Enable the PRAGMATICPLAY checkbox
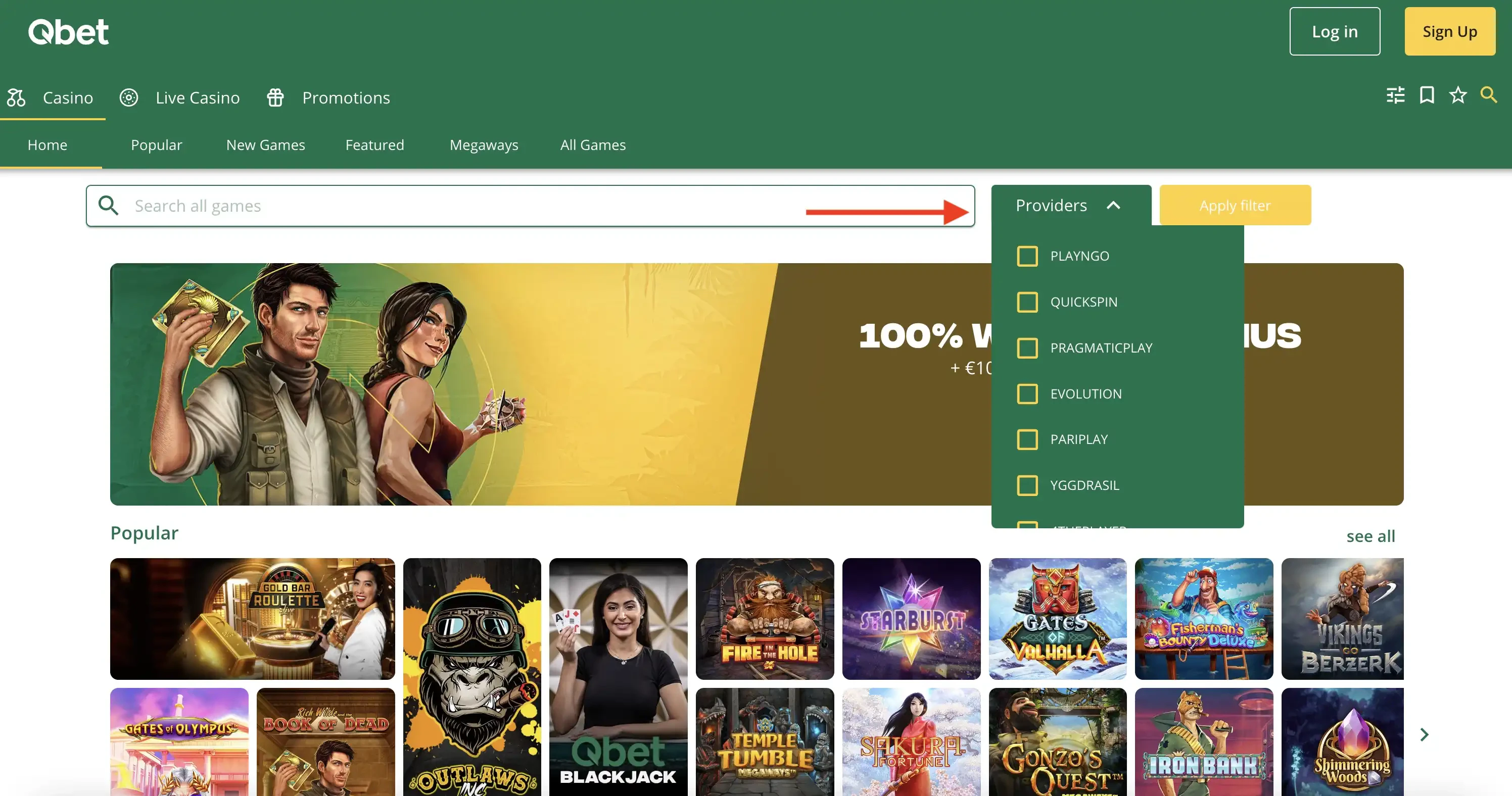 pyautogui.click(x=1027, y=348)
